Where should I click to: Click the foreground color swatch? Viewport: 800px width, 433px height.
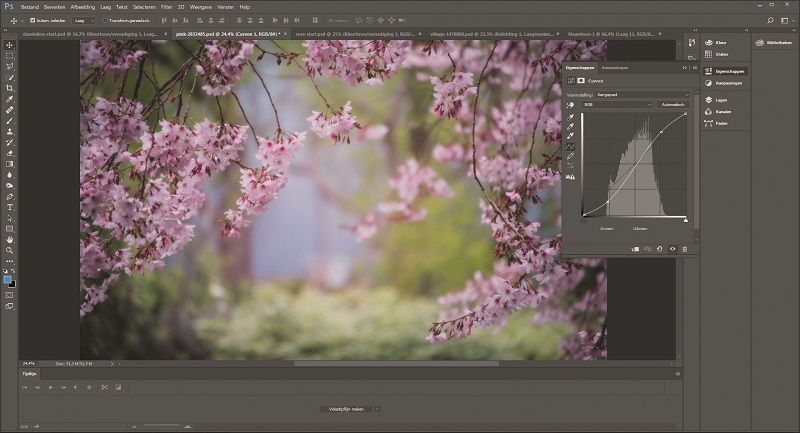point(8,280)
